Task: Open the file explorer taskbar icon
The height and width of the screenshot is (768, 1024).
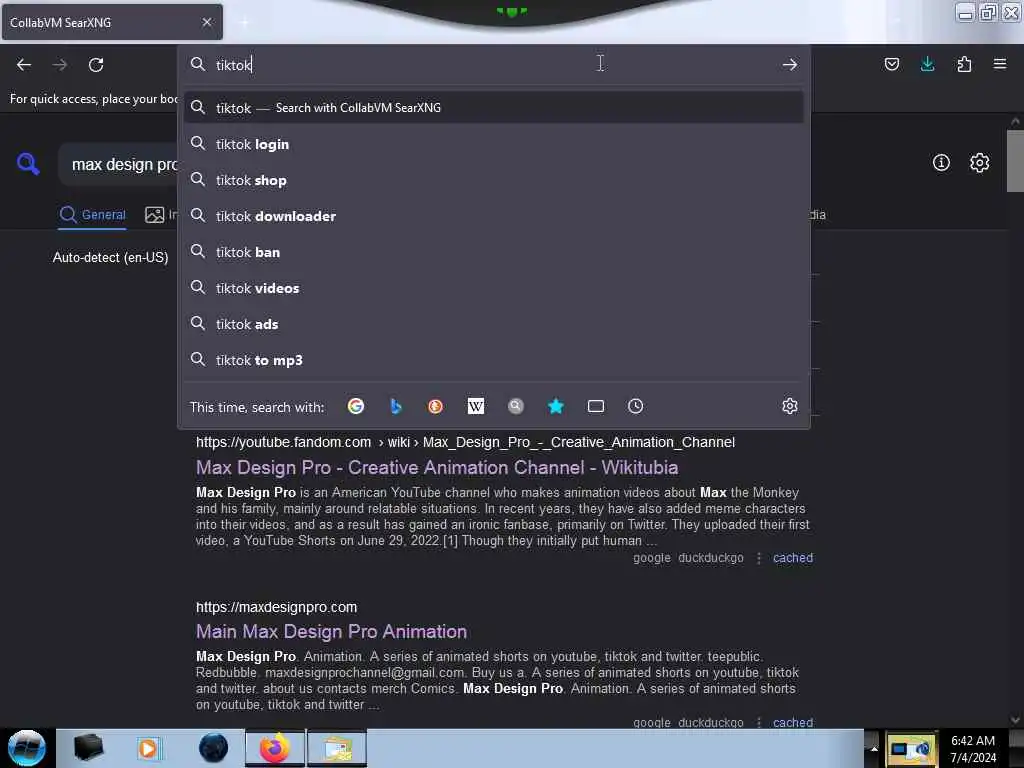Action: click(x=337, y=748)
